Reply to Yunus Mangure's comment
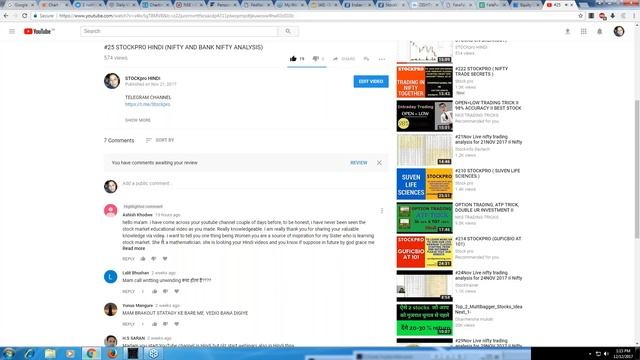 128,324
